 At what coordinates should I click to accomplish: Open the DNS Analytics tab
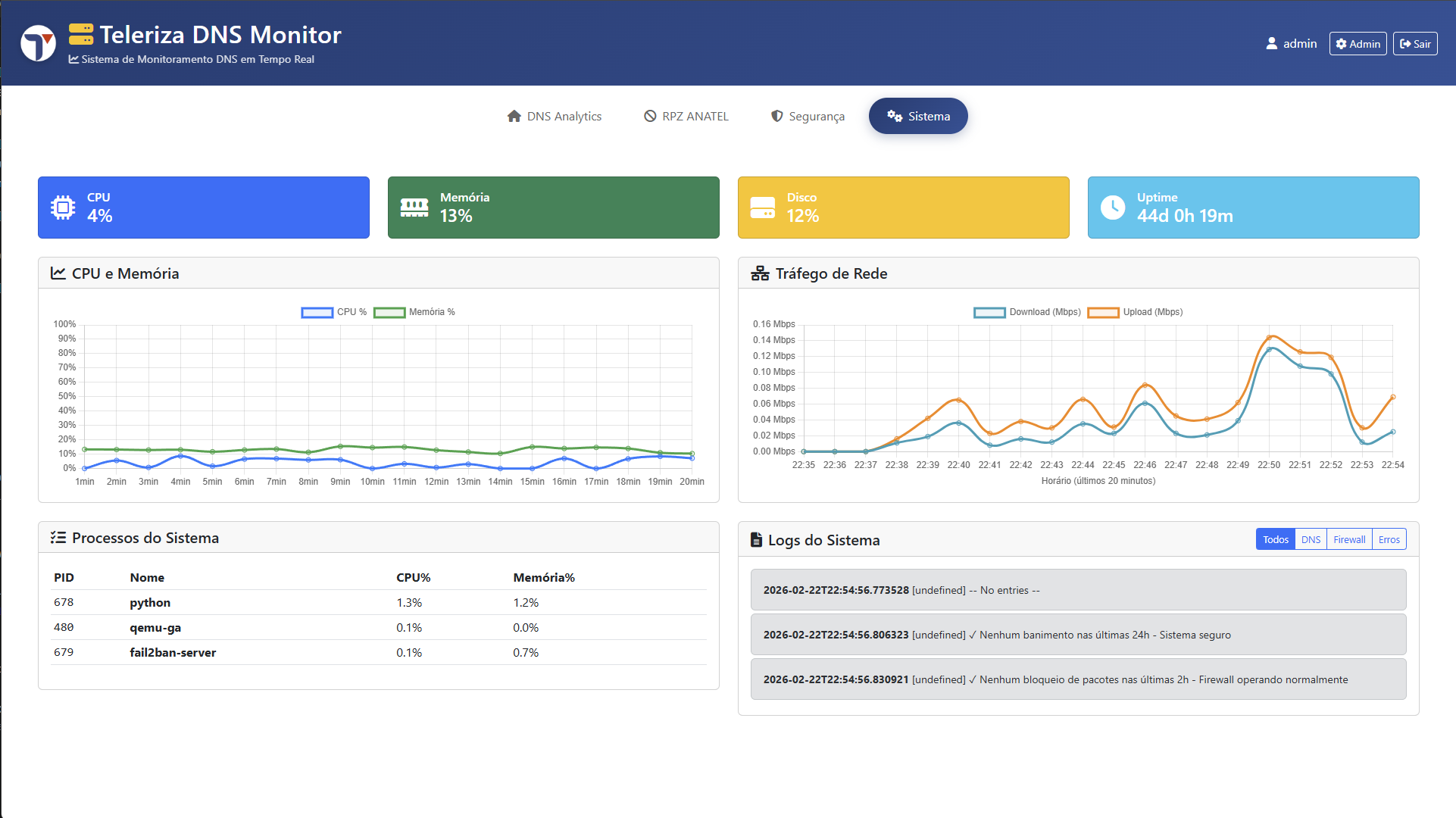coord(555,116)
